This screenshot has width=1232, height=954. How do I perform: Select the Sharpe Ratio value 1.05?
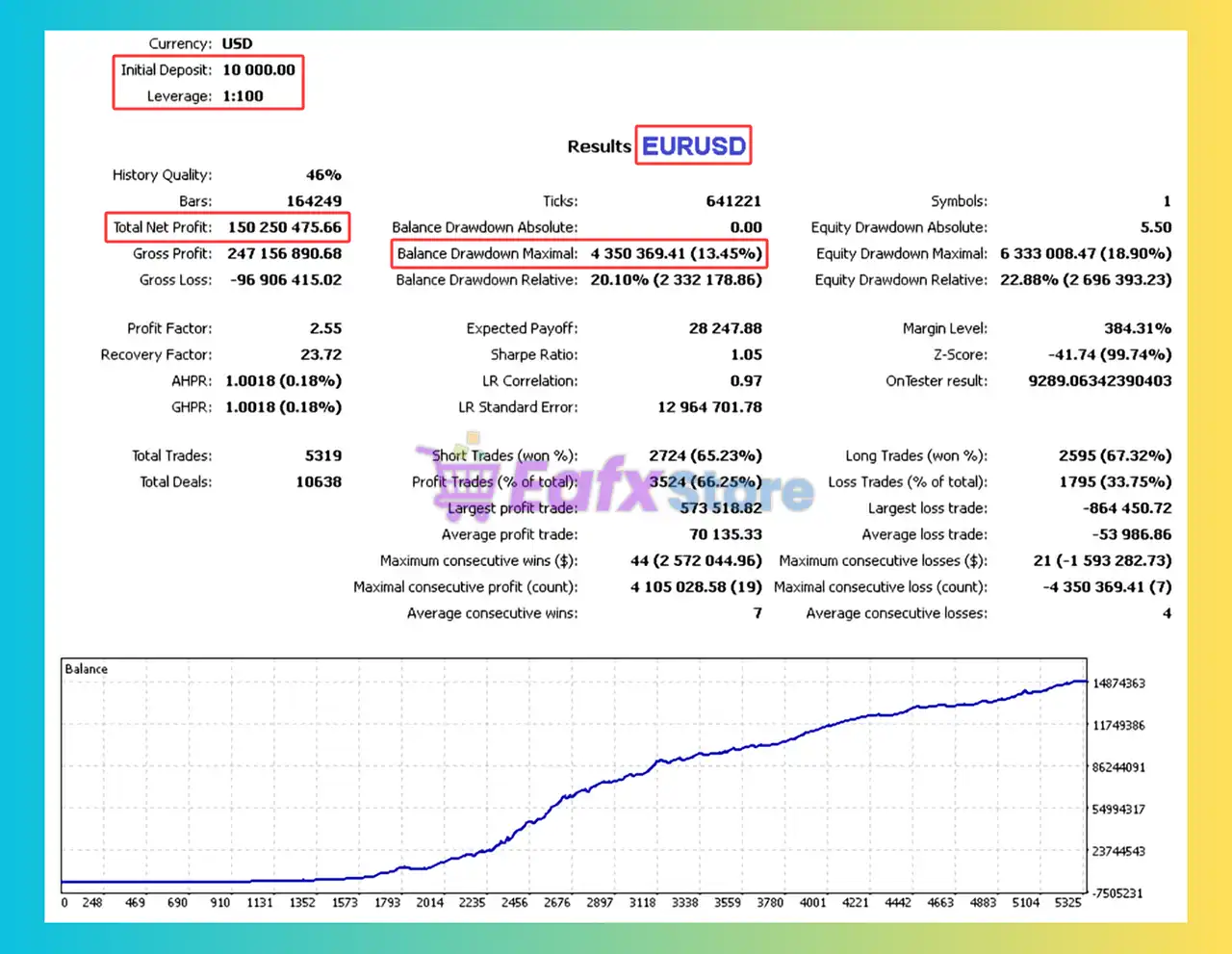pos(745,355)
